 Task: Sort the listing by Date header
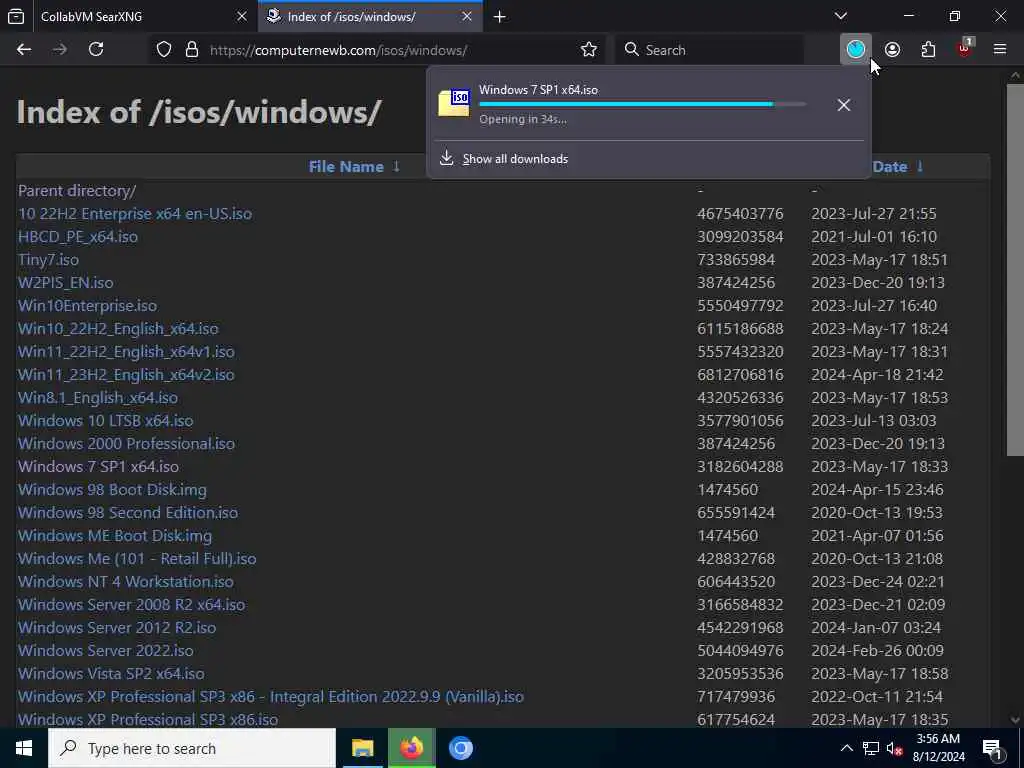point(889,167)
